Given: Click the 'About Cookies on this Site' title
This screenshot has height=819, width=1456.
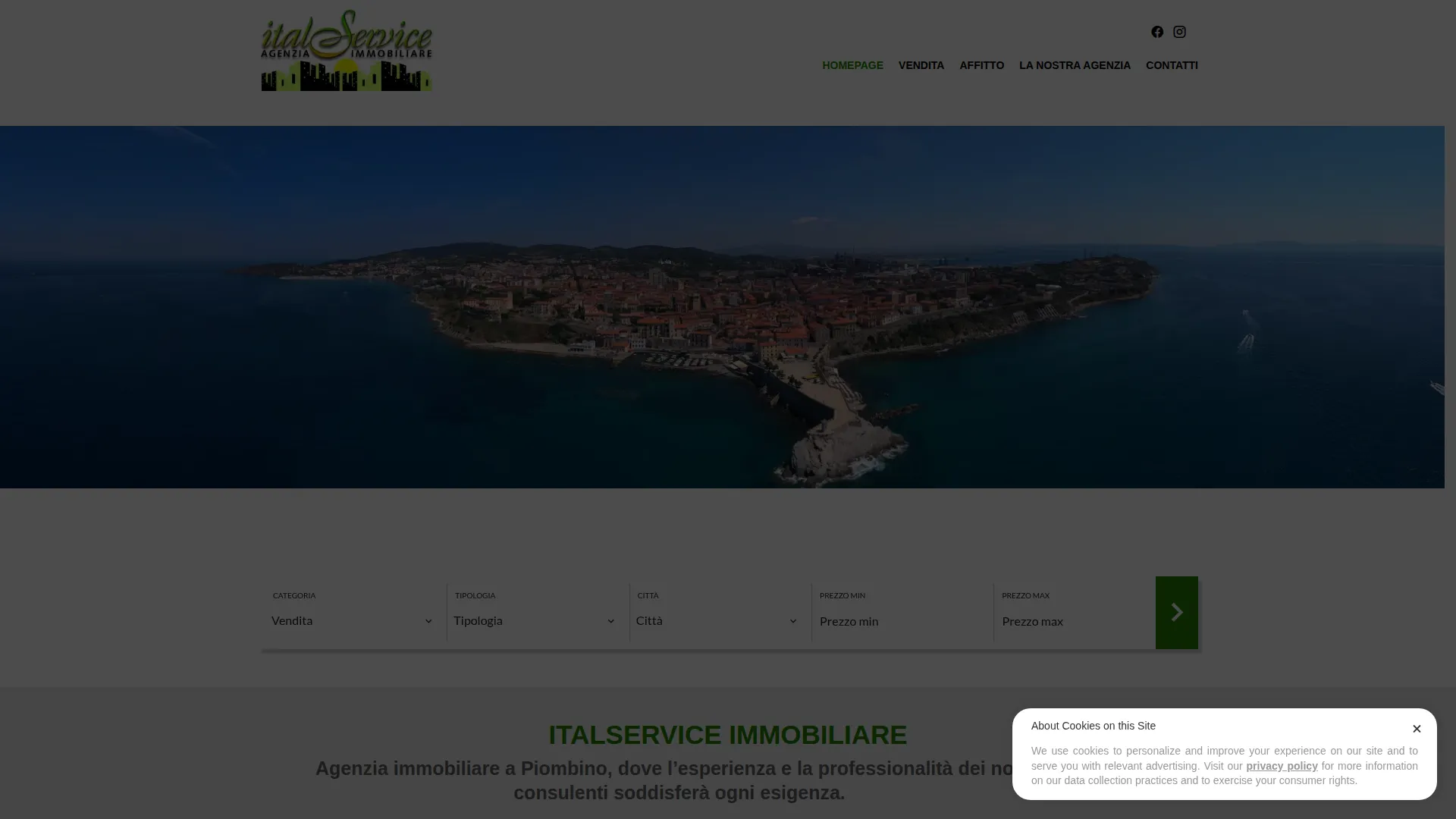Looking at the screenshot, I should click(1093, 726).
